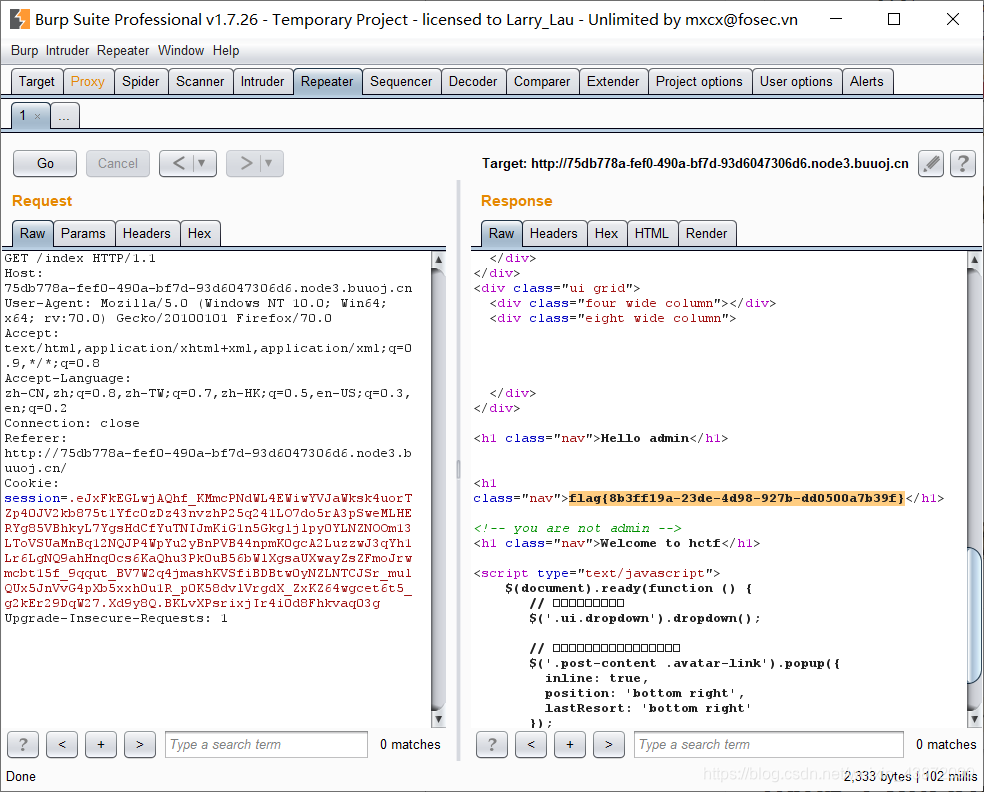Switch to the Comparer tab

(542, 82)
